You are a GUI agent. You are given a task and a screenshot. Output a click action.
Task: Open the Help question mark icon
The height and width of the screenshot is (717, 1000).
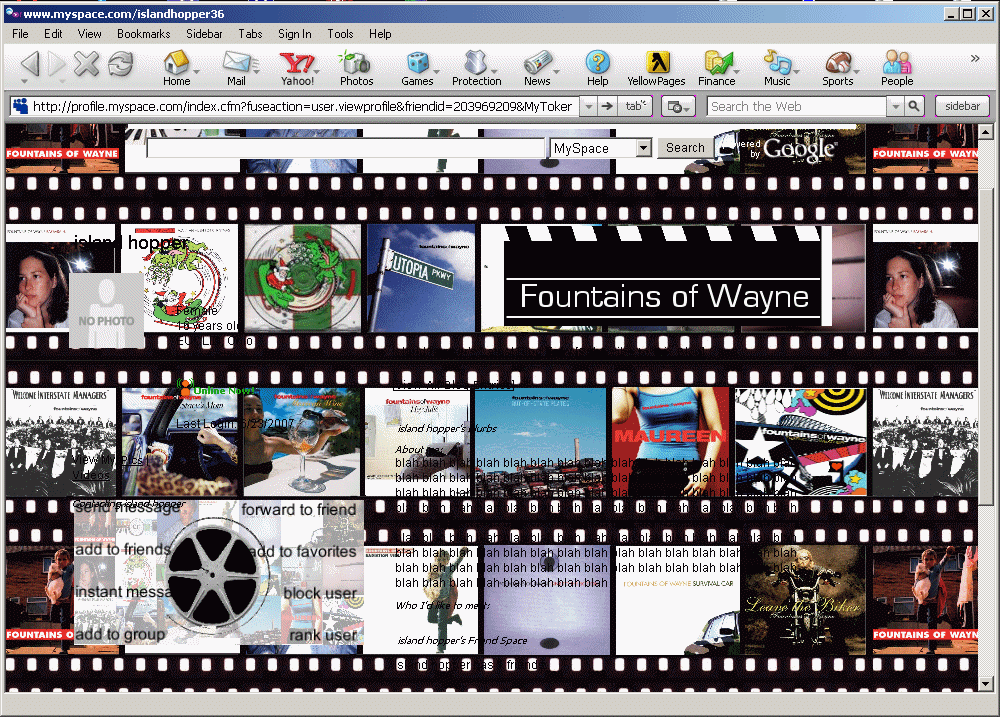click(598, 68)
